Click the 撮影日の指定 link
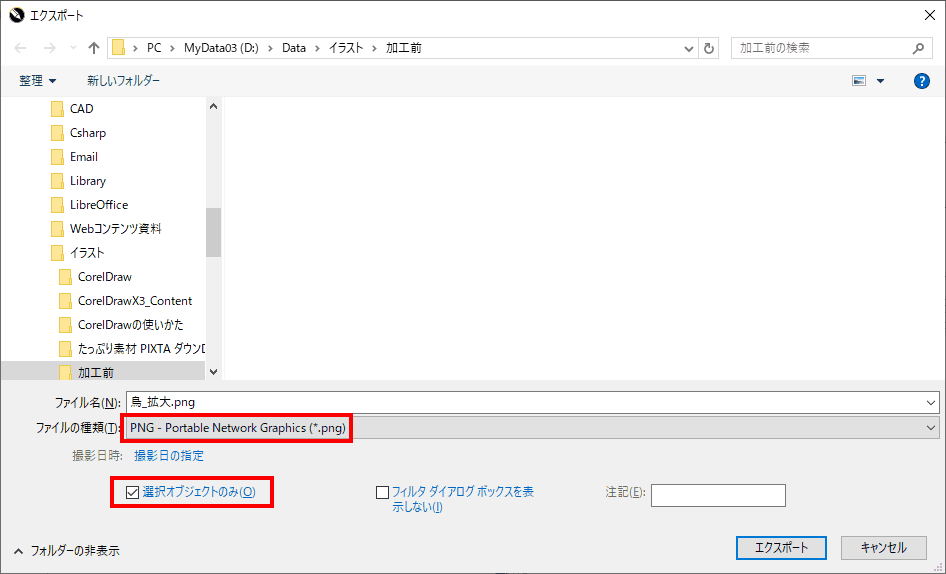This screenshot has width=946, height=574. pos(169,456)
